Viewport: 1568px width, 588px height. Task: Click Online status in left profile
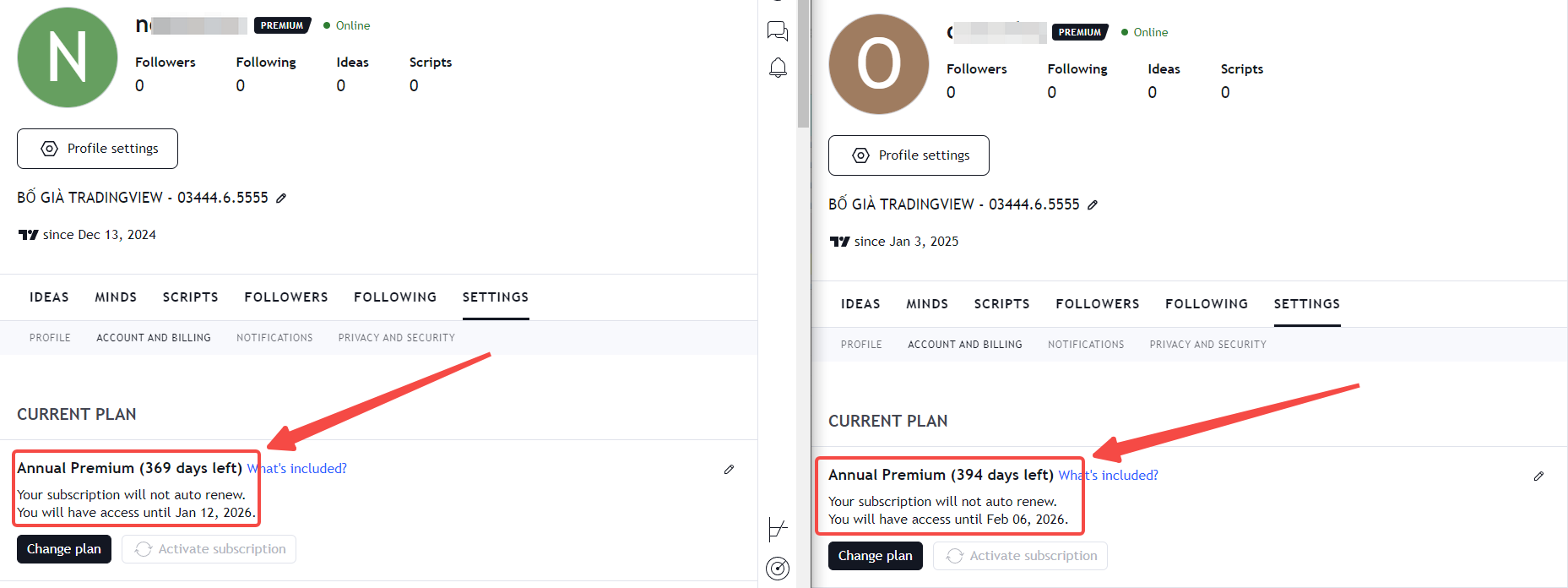click(347, 25)
